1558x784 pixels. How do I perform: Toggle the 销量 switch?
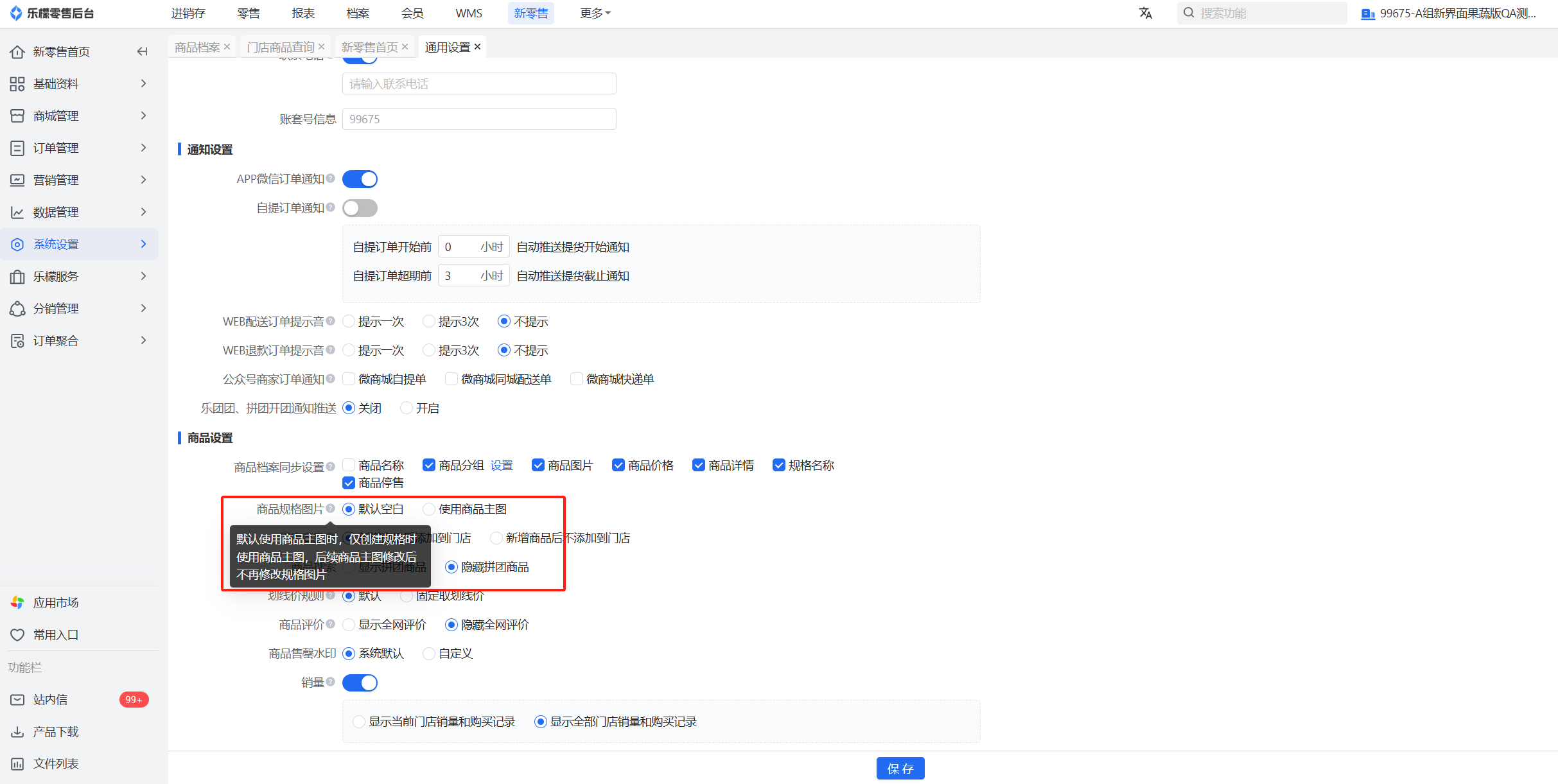pos(360,683)
